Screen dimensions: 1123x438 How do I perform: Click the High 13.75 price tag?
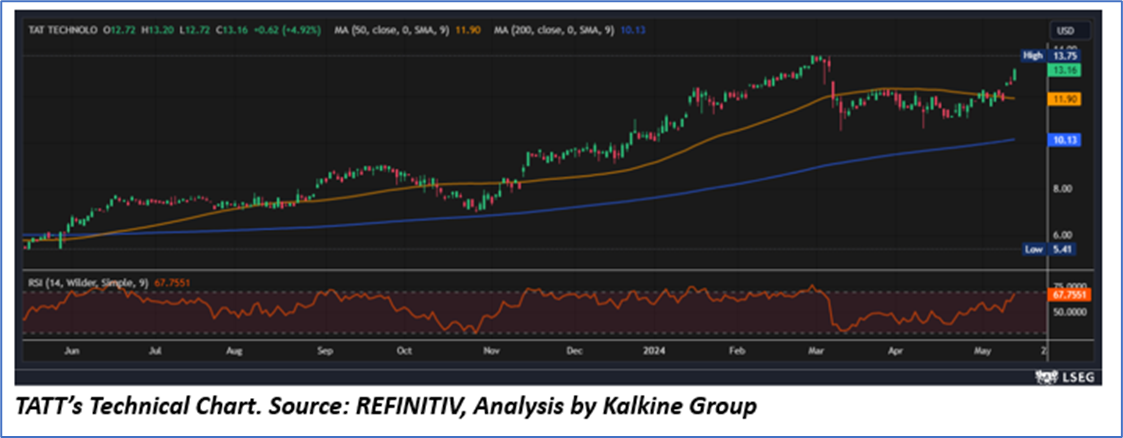(x=1052, y=56)
